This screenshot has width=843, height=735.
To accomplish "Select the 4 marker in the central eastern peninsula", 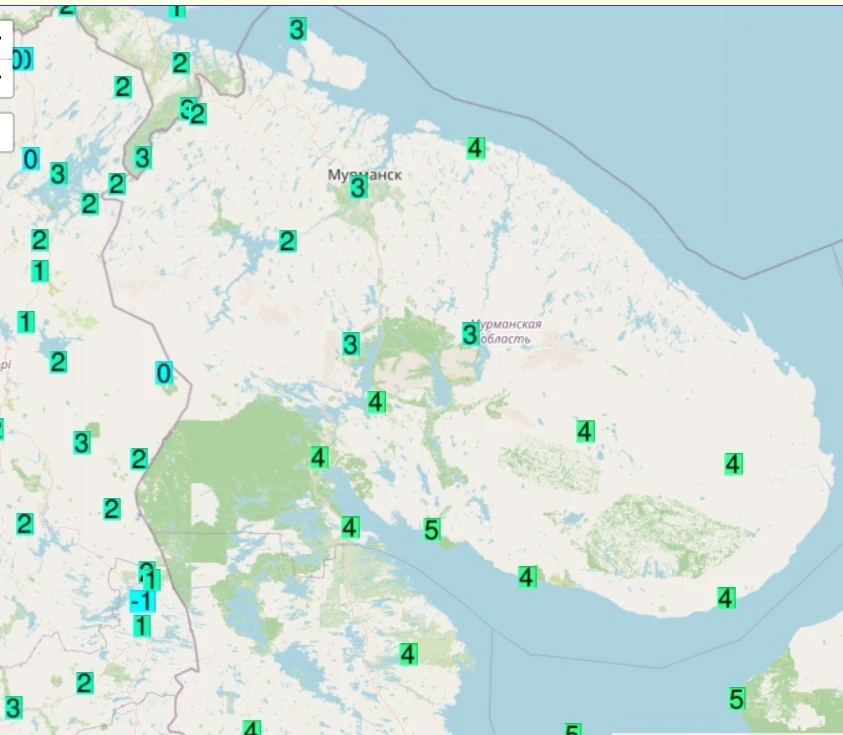I will click(585, 431).
